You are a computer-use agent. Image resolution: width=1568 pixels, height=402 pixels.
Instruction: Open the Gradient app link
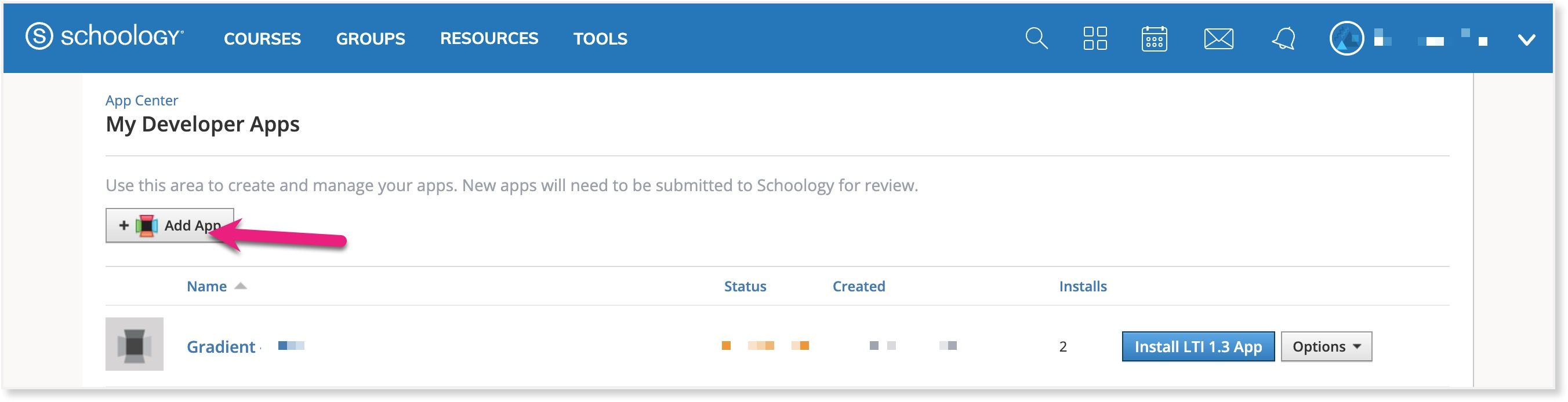click(220, 346)
